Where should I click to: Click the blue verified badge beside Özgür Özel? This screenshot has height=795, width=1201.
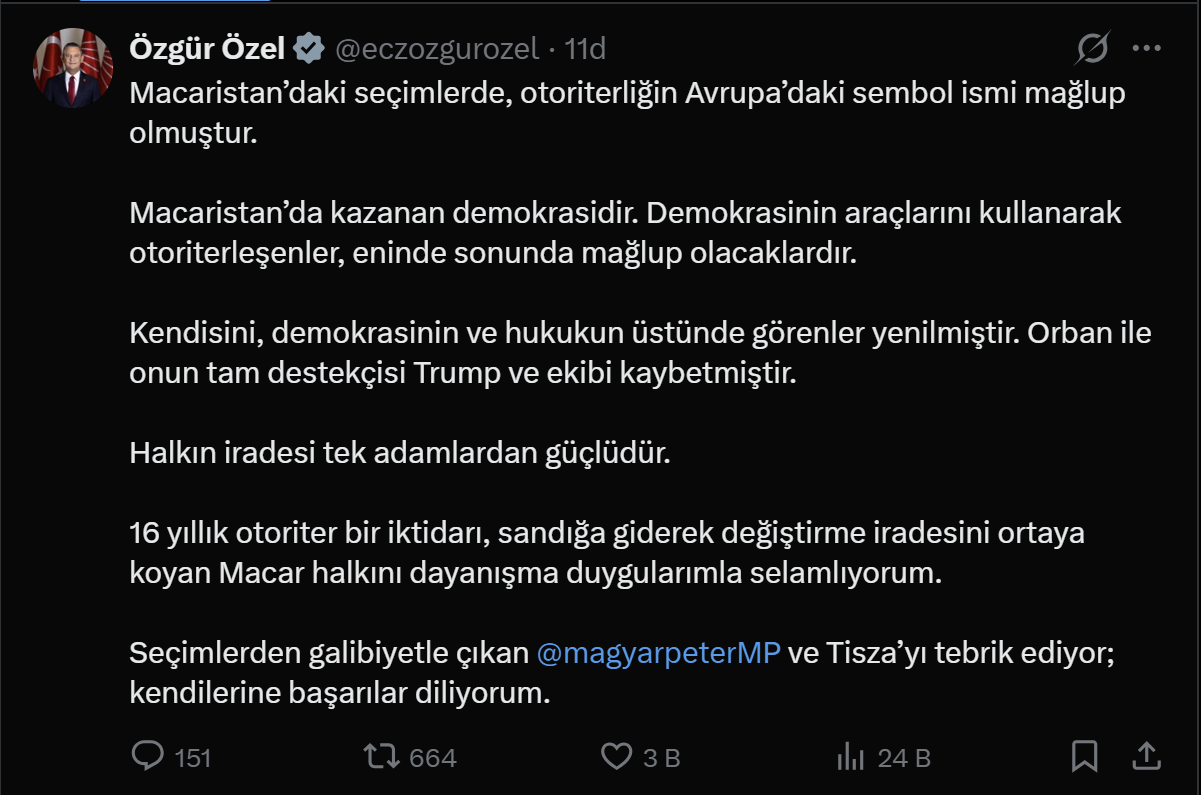pyautogui.click(x=309, y=48)
